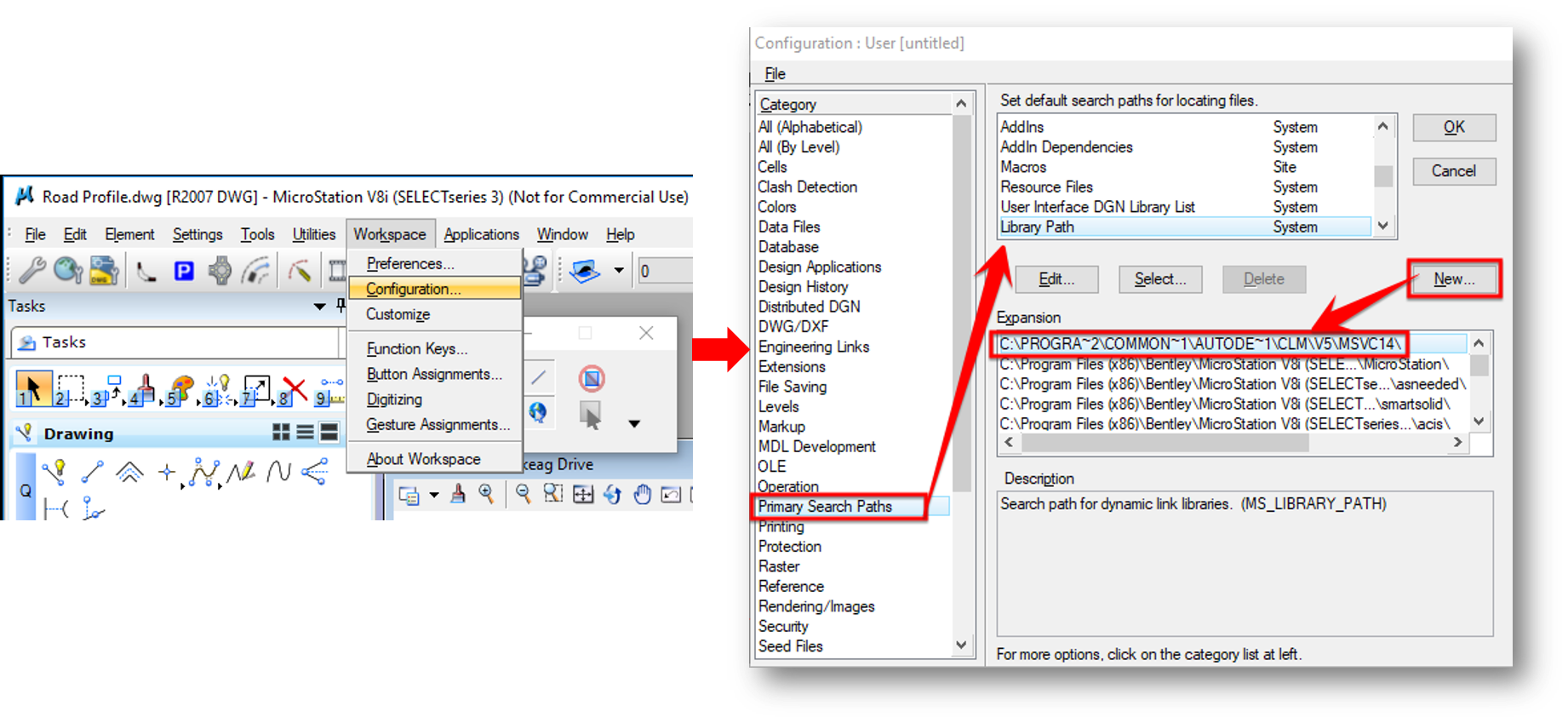
Task: Click the globe icon in small floating window
Action: pyautogui.click(x=538, y=413)
